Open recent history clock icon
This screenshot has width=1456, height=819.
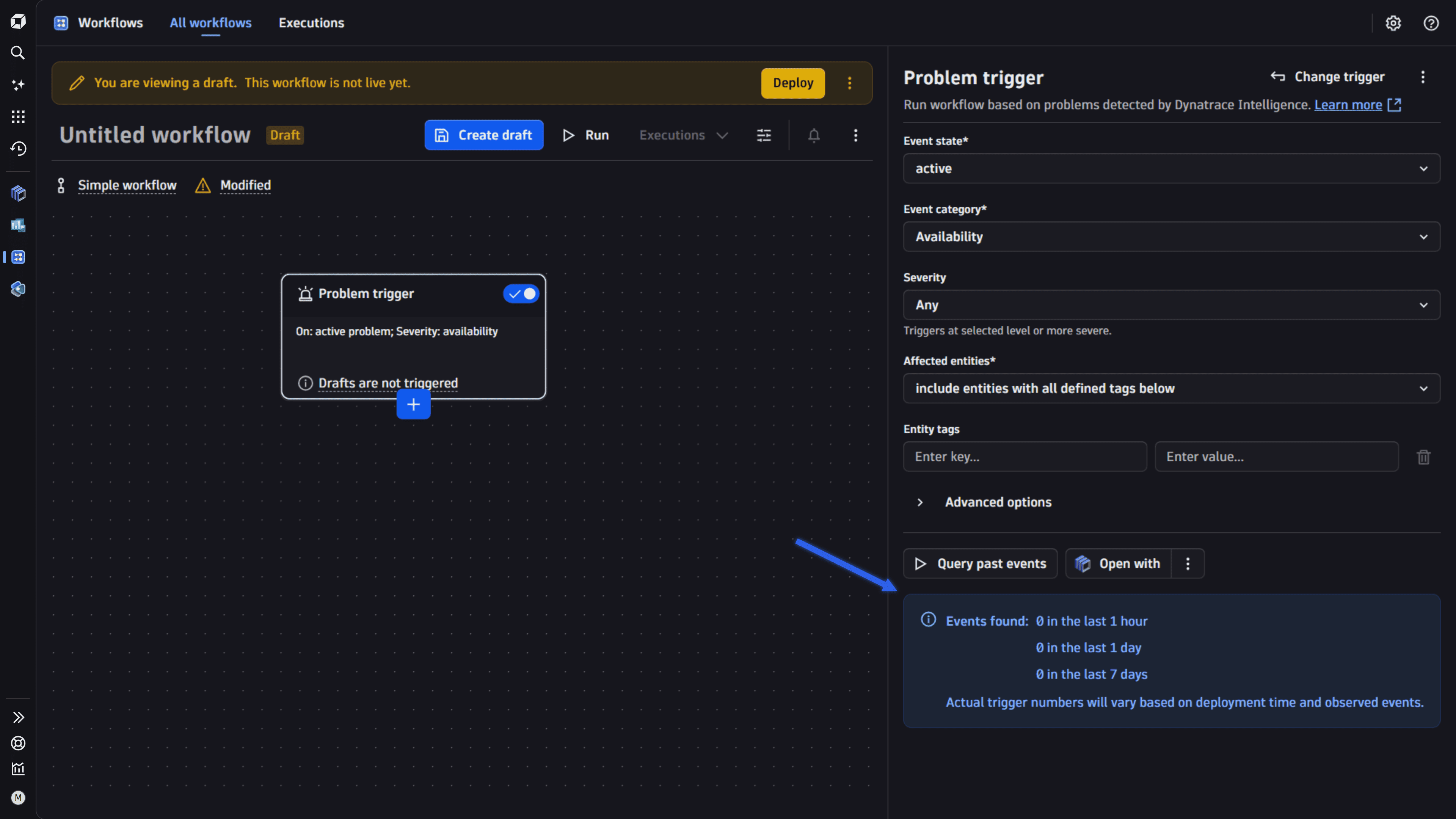[18, 149]
